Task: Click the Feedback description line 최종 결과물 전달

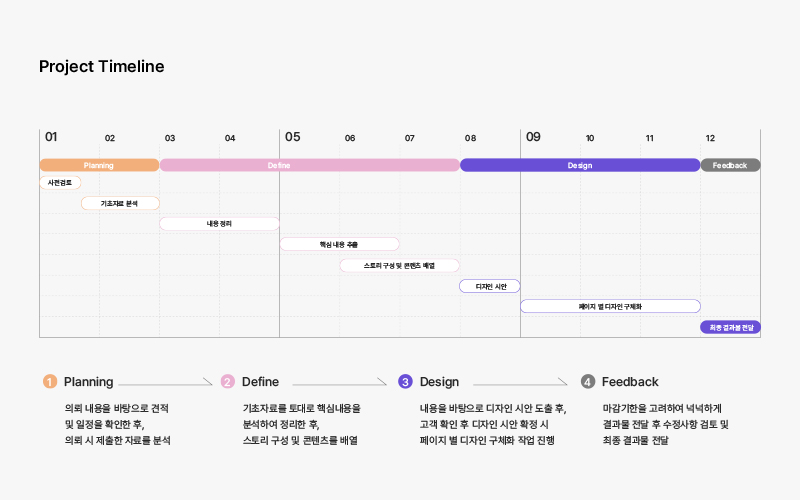Action: pyautogui.click(x=636, y=440)
